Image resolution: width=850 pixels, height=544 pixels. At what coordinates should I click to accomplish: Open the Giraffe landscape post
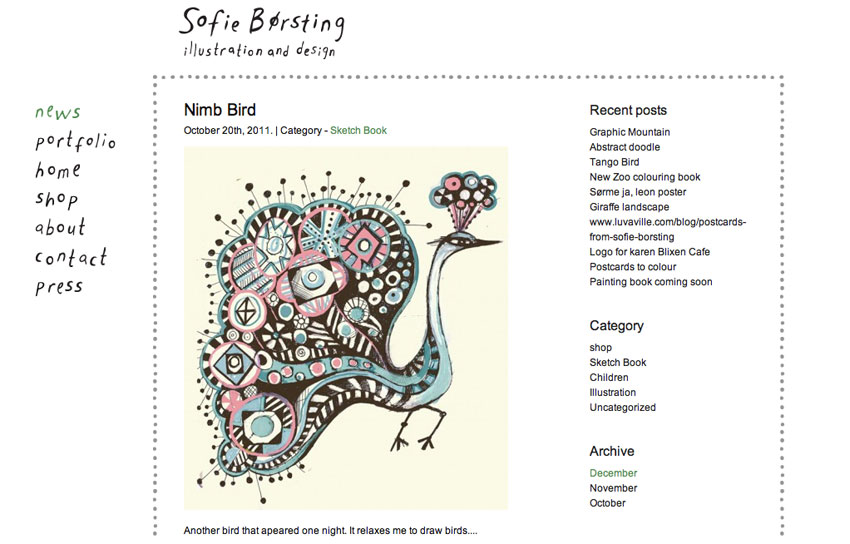(629, 207)
